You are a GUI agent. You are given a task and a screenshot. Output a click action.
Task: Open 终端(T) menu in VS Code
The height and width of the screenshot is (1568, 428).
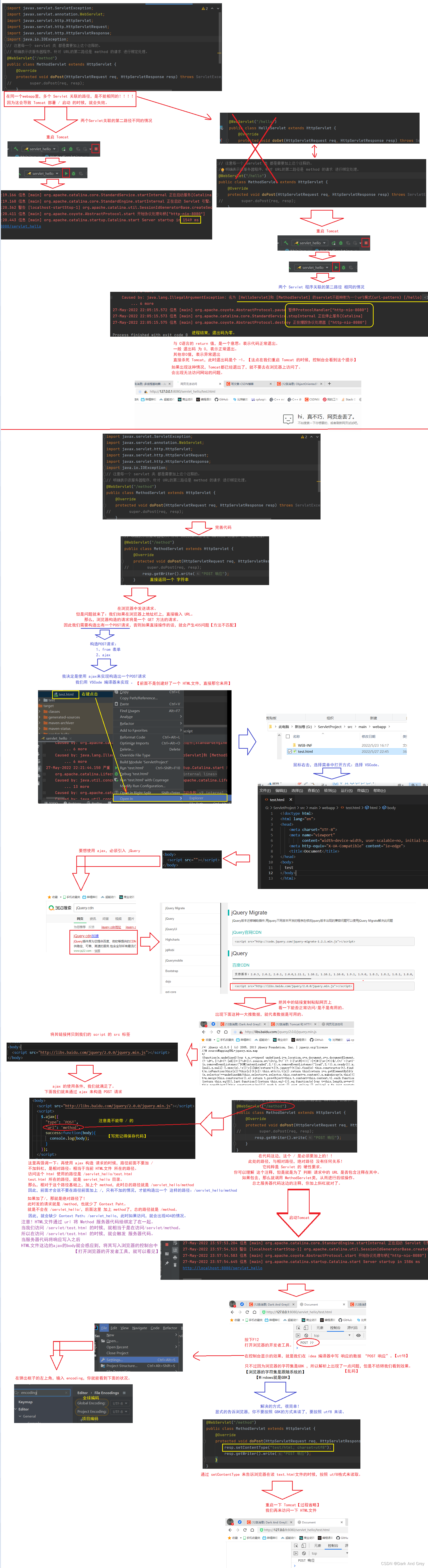pos(363,791)
